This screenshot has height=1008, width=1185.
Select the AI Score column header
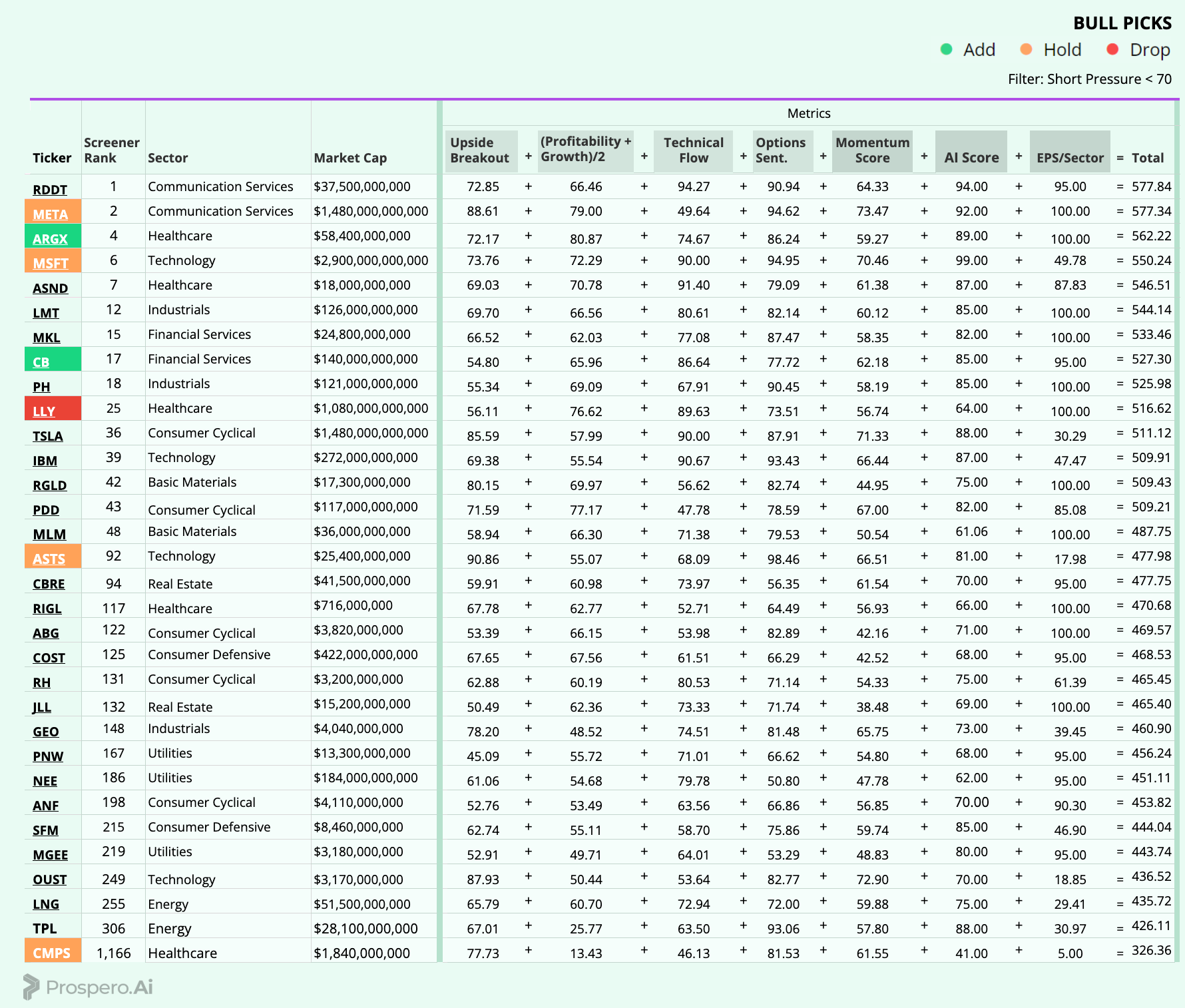pyautogui.click(x=971, y=158)
